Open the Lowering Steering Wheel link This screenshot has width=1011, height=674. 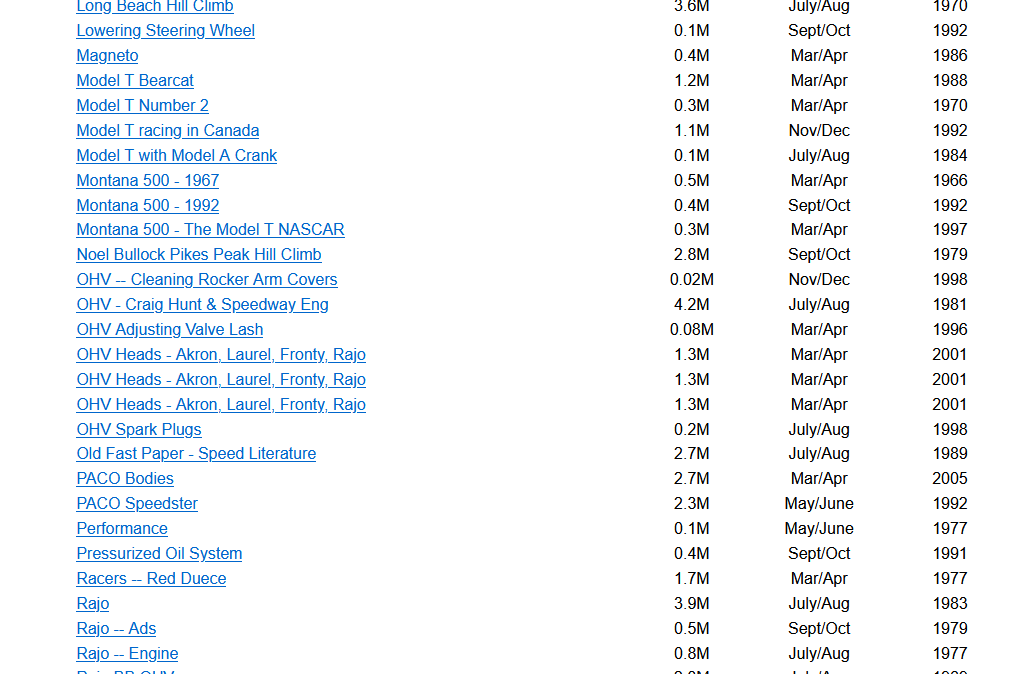point(165,31)
